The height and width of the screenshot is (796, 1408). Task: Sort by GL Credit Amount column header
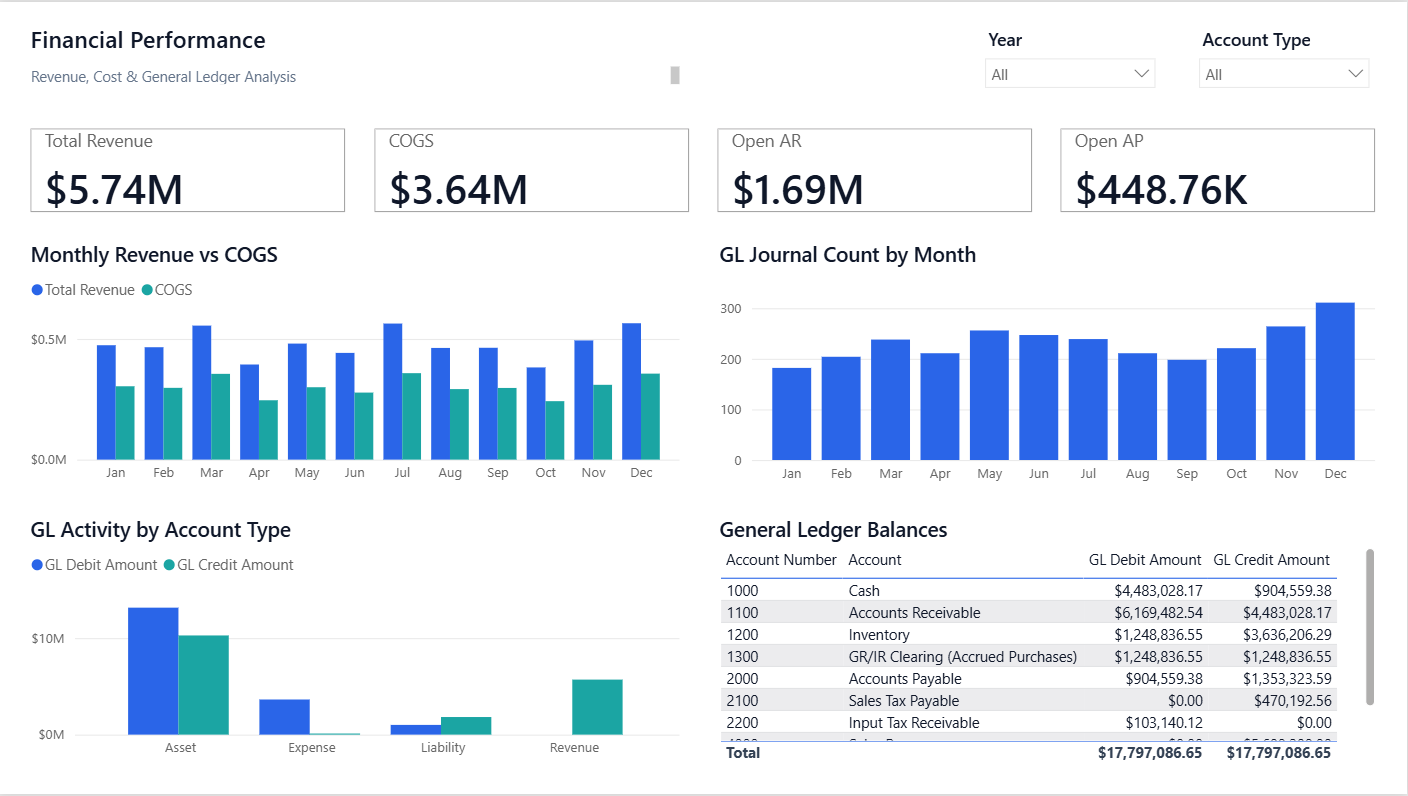click(x=1271, y=560)
